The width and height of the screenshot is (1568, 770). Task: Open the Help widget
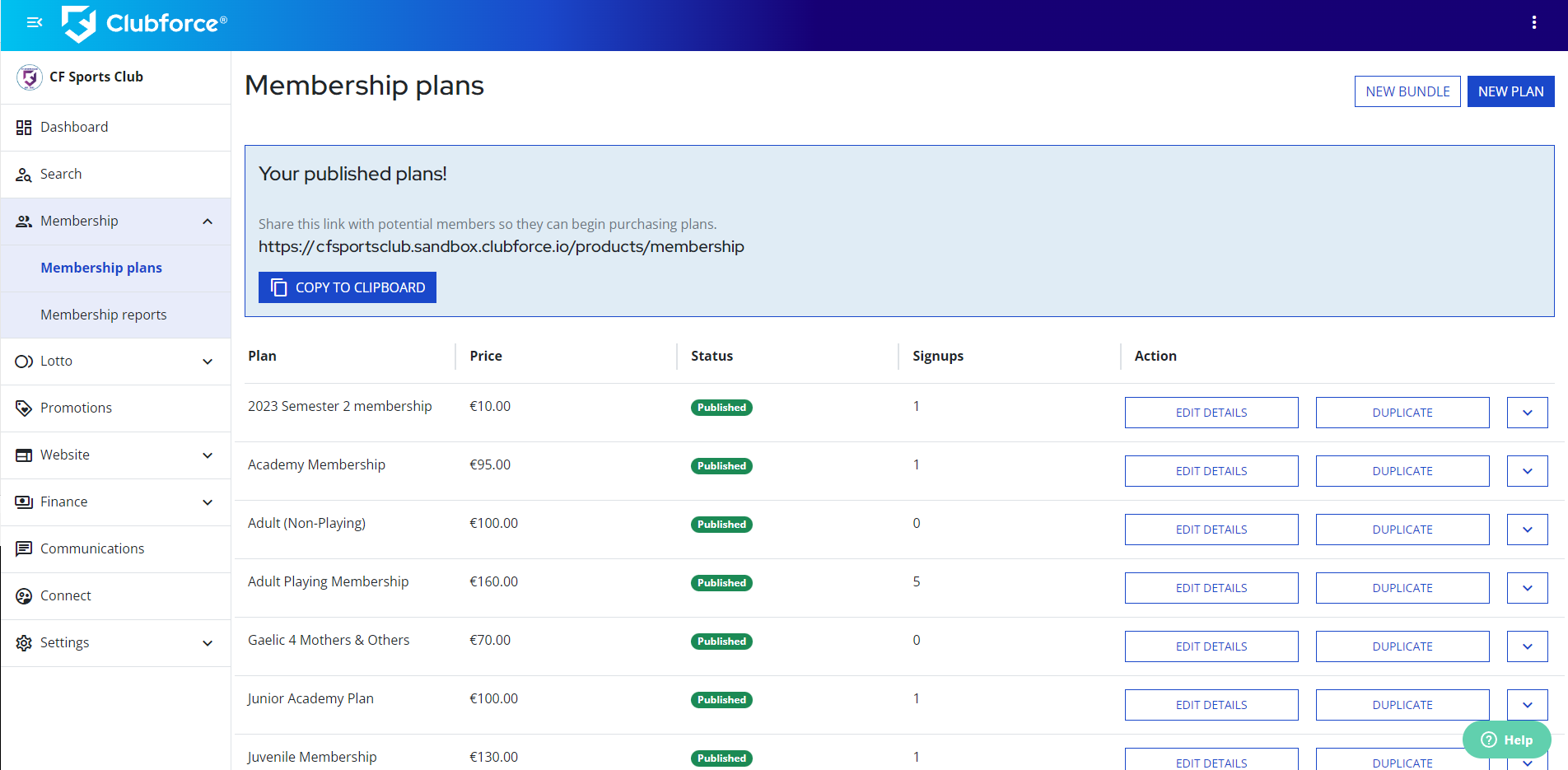(x=1506, y=740)
